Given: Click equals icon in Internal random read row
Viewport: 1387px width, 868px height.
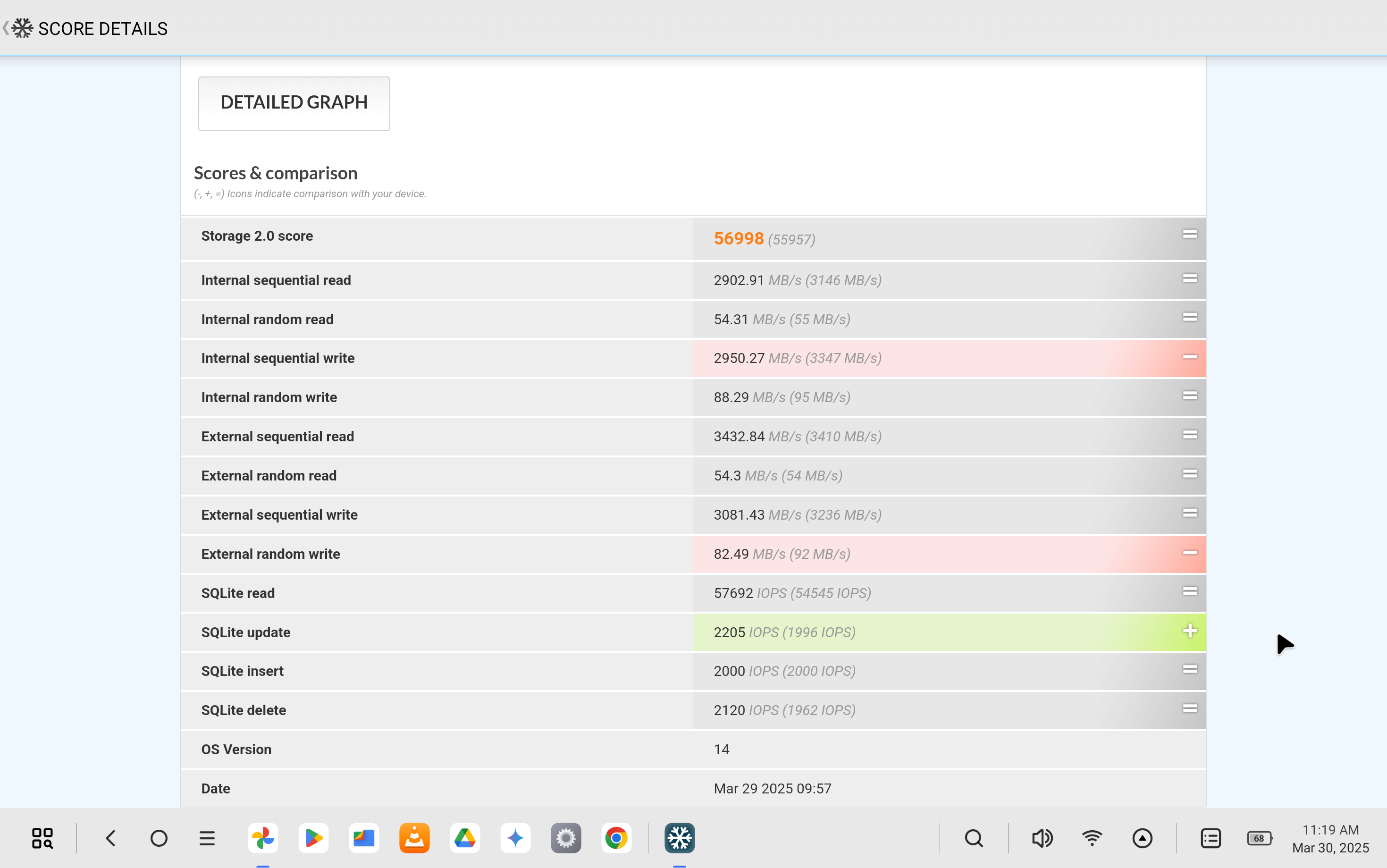Looking at the screenshot, I should click(x=1190, y=318).
